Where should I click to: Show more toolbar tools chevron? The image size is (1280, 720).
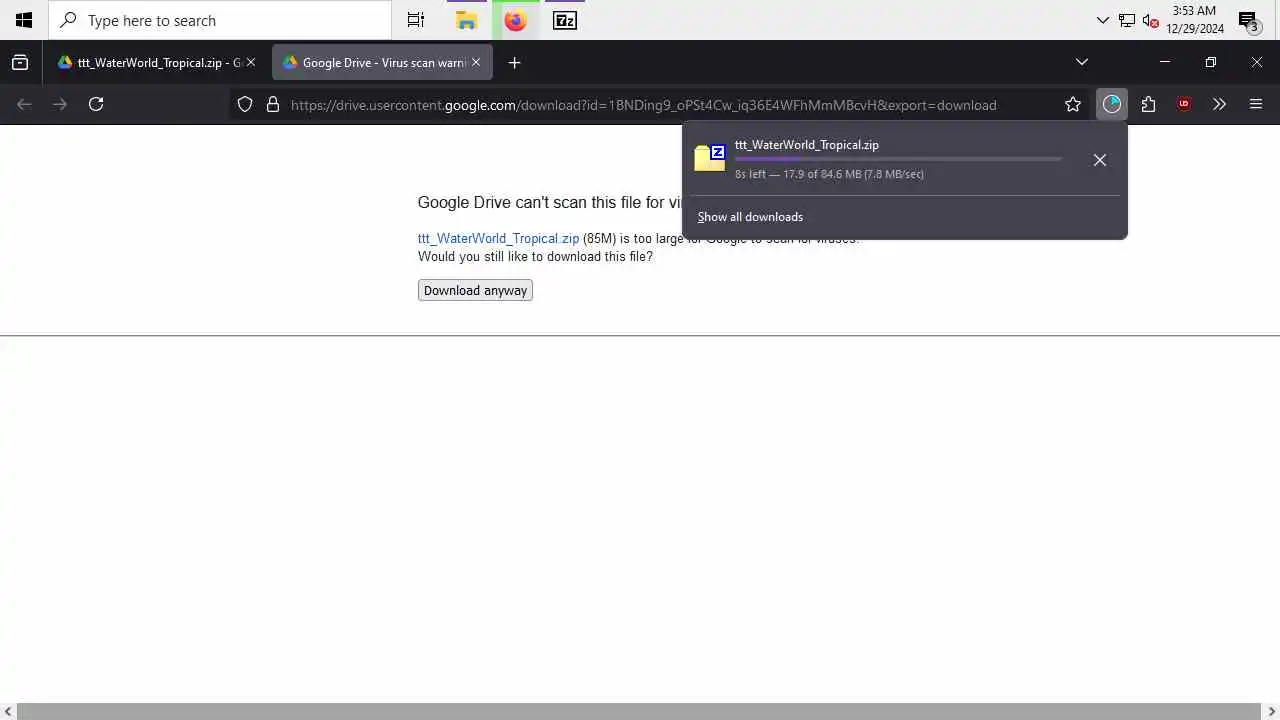(x=1219, y=104)
